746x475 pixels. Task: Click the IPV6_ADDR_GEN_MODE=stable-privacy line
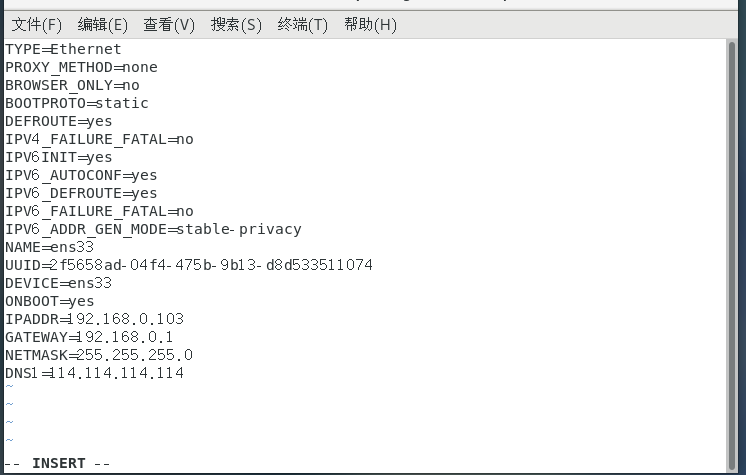pos(153,229)
